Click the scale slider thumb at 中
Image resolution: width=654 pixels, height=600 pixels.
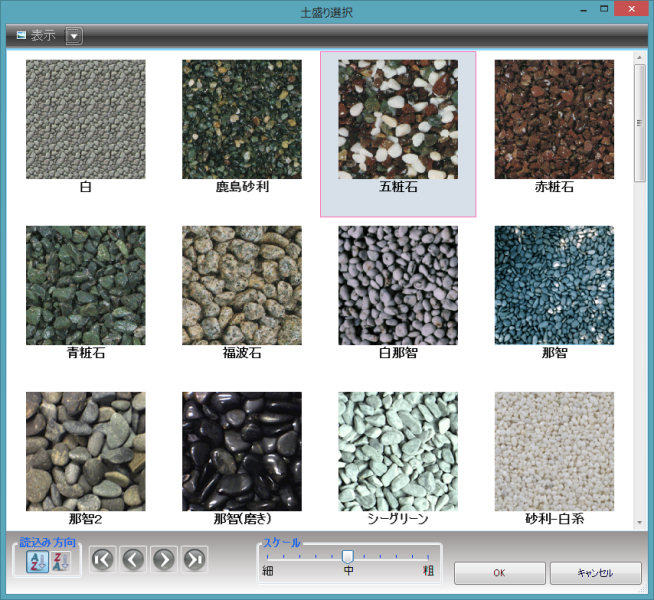pos(347,556)
